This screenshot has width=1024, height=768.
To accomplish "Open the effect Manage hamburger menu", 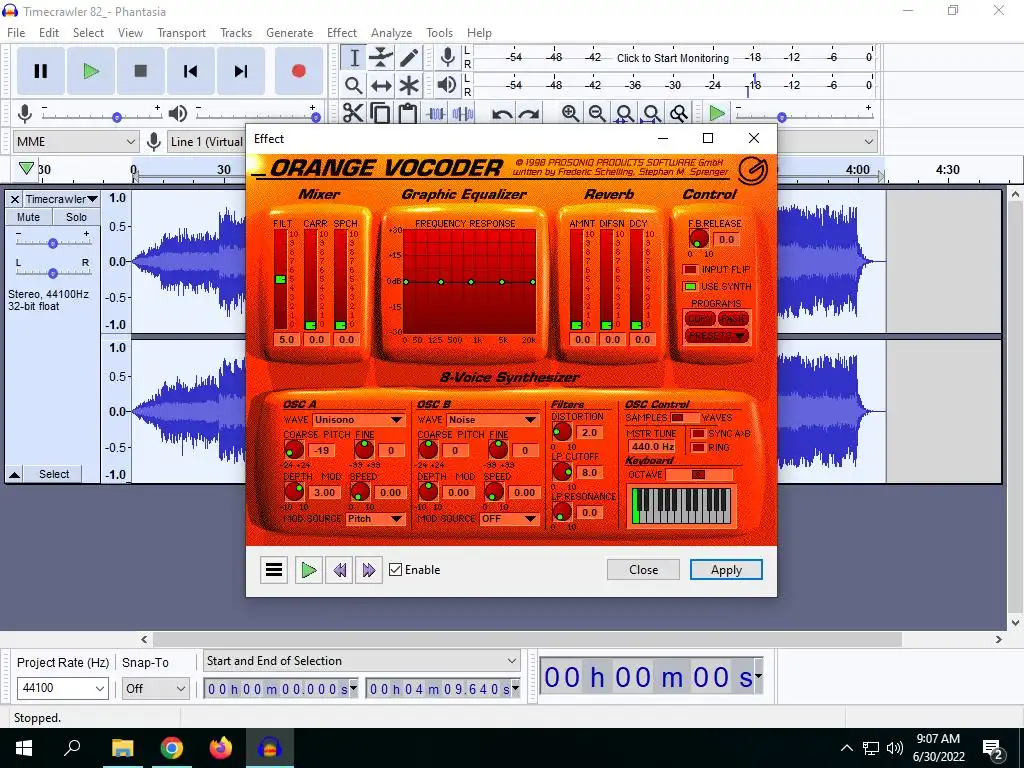I will click(274, 570).
